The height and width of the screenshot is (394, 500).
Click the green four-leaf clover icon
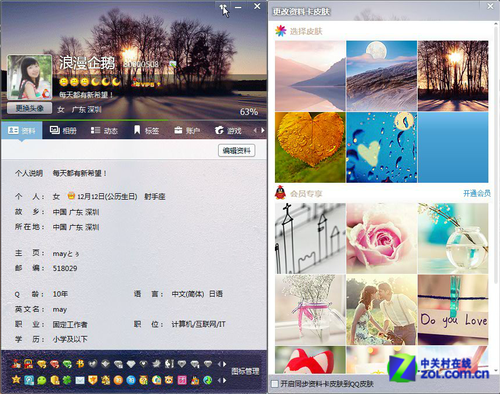[67, 380]
